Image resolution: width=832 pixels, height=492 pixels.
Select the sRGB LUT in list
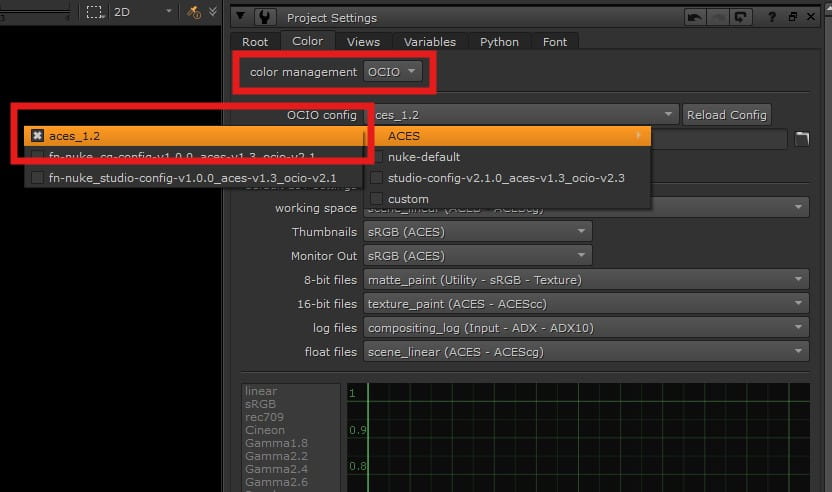[261, 404]
